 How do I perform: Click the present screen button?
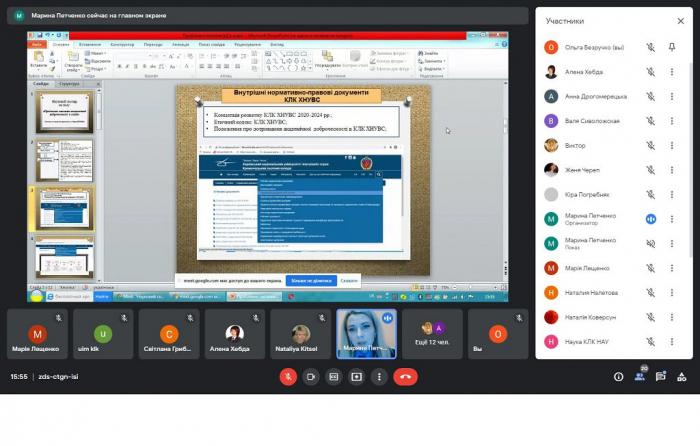[356, 377]
